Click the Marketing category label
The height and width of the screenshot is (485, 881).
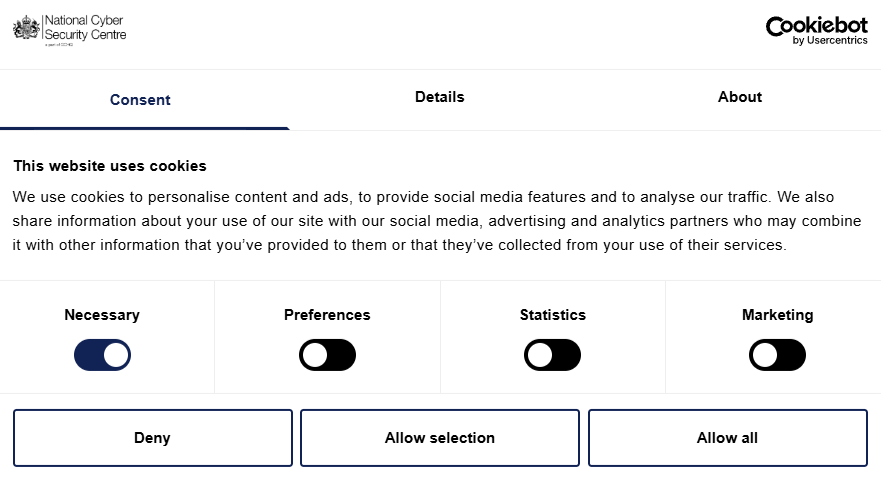[x=777, y=315]
